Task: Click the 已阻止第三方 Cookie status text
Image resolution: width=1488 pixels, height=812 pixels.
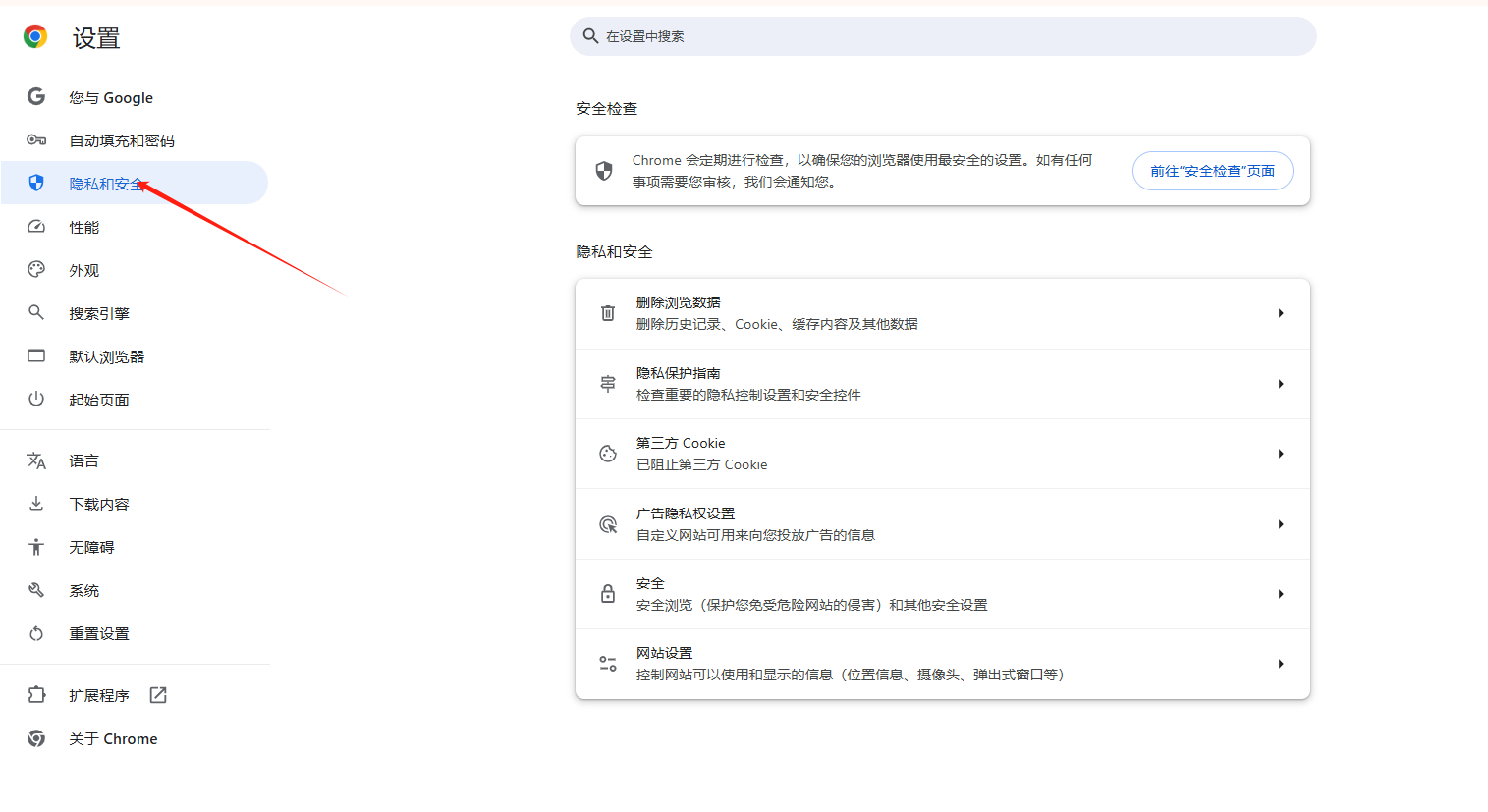Action: pos(701,464)
